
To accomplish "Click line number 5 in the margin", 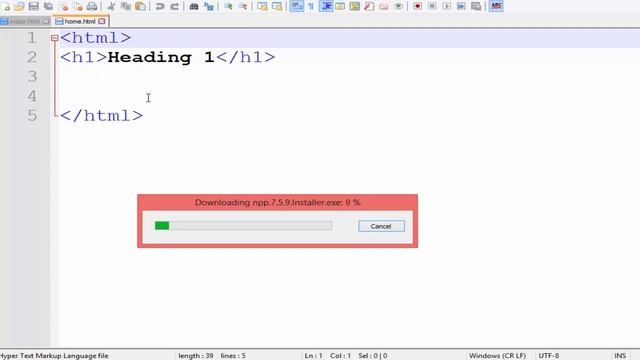I will pyautogui.click(x=31, y=116).
